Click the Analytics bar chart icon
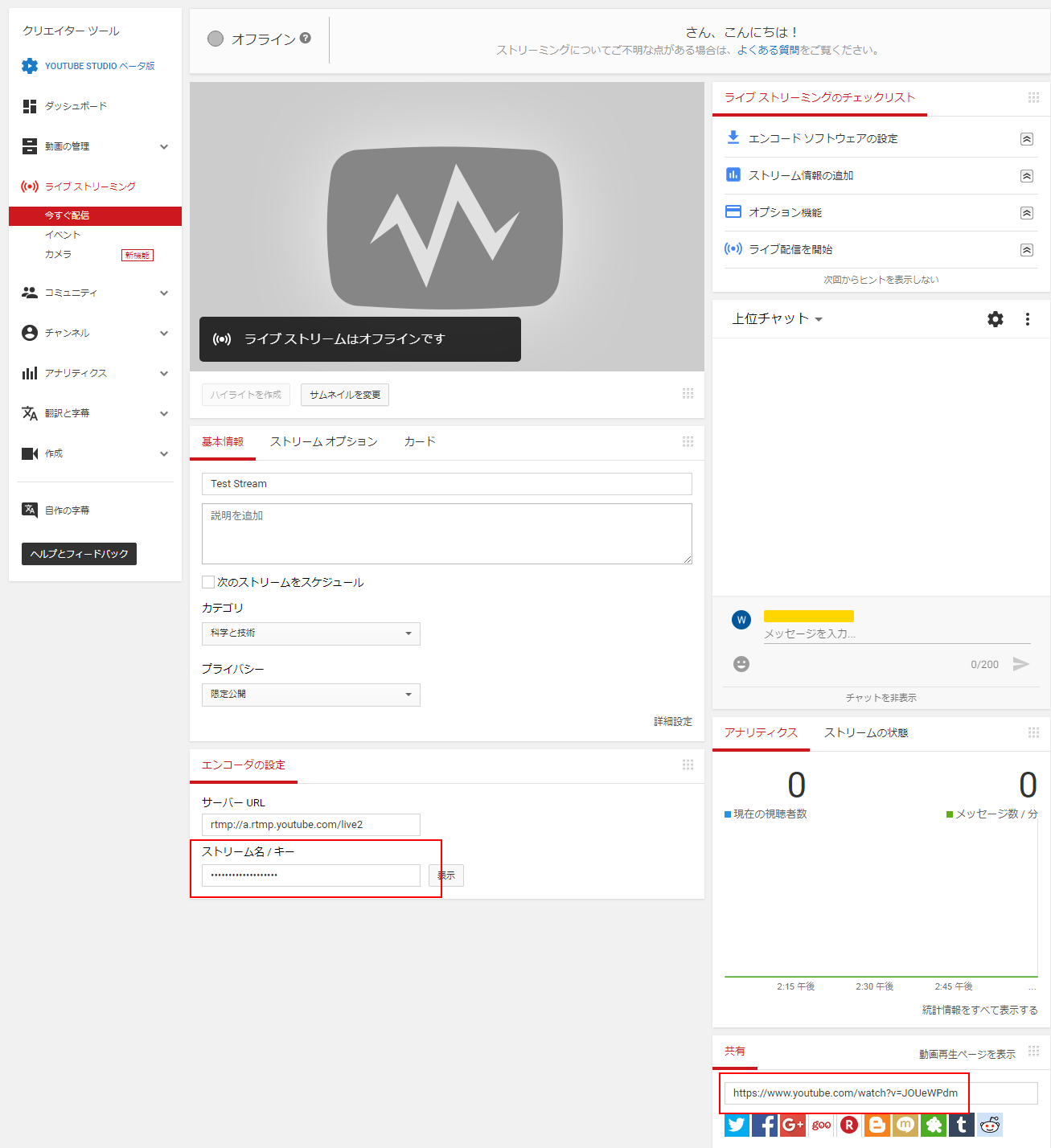This screenshot has height=1148, width=1051. pos(30,373)
